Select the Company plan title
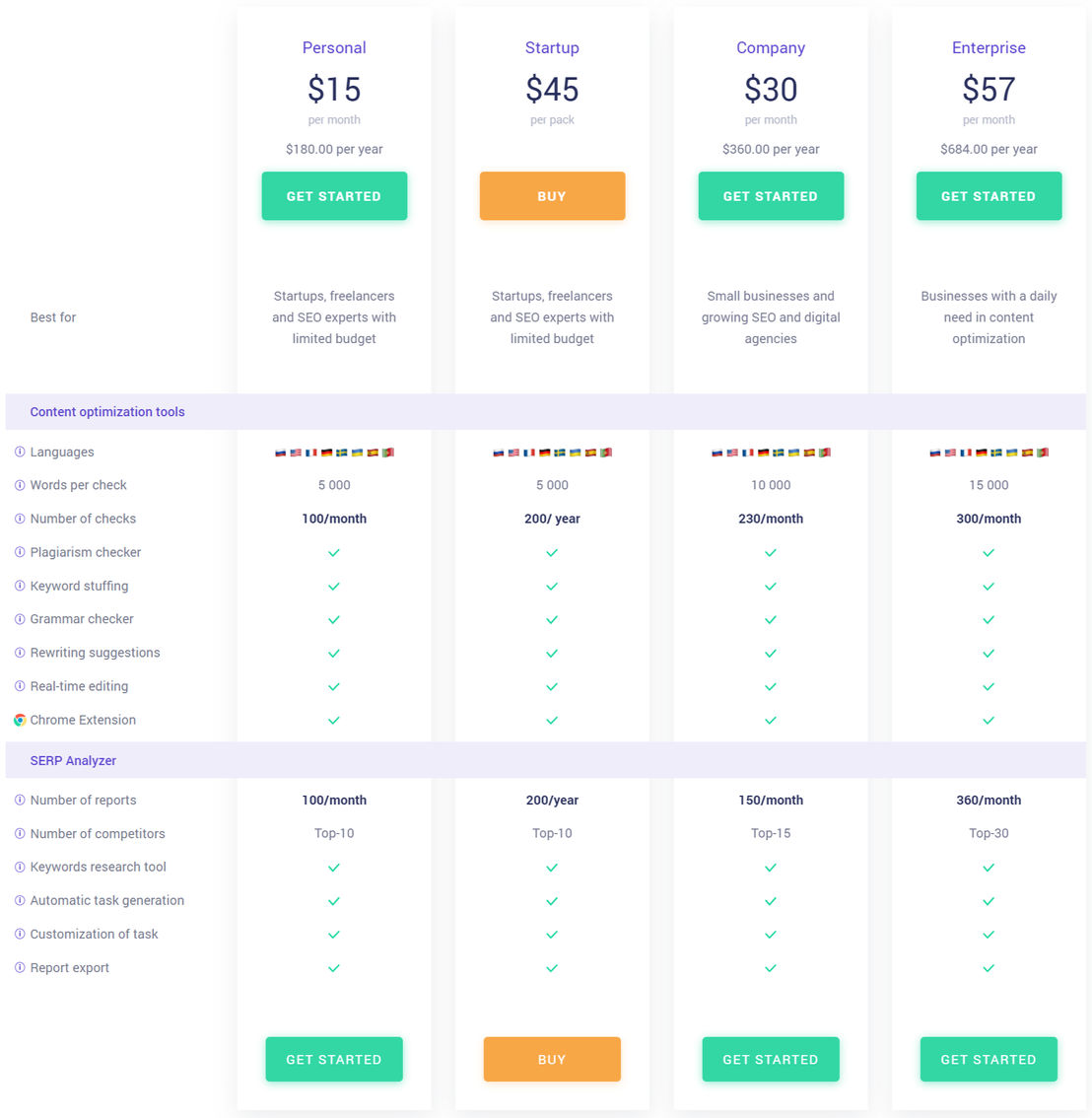Screen dimensions: 1092x1118 coord(771,47)
